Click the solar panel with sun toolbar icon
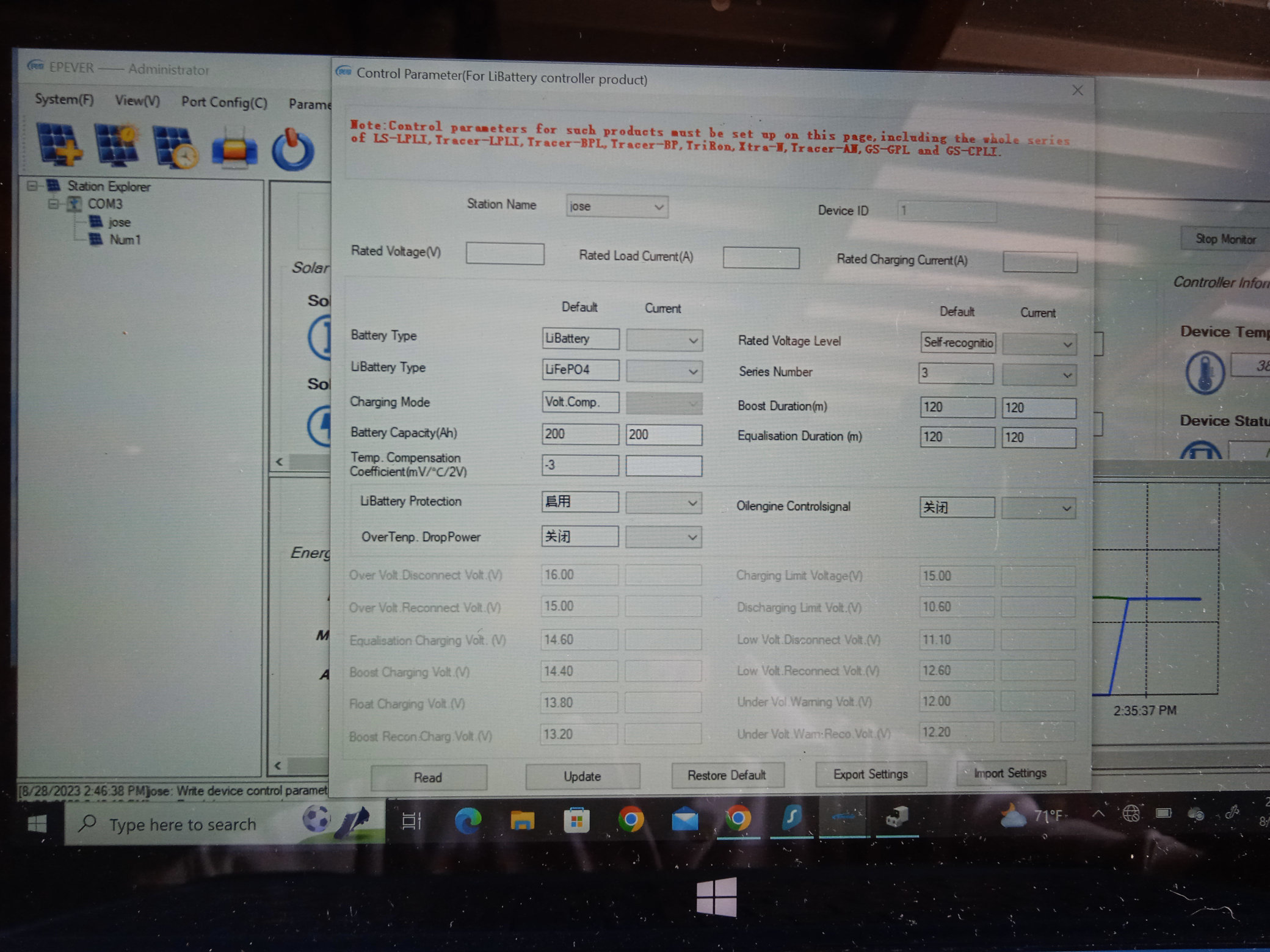 point(116,145)
